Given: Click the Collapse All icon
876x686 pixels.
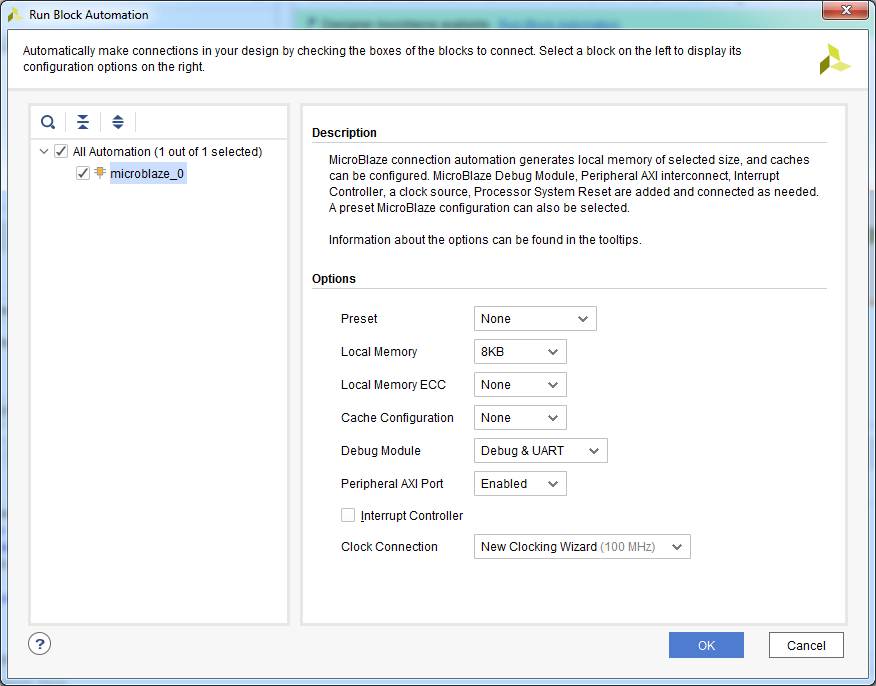Looking at the screenshot, I should coord(83,122).
